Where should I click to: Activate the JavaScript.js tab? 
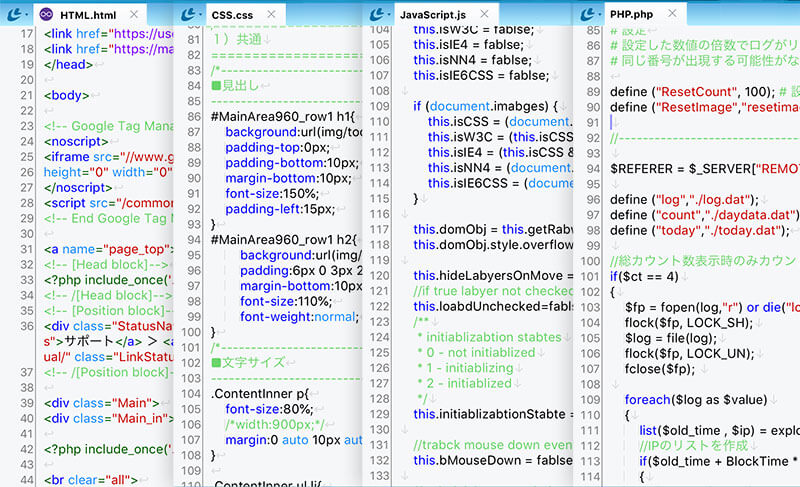tap(433, 15)
